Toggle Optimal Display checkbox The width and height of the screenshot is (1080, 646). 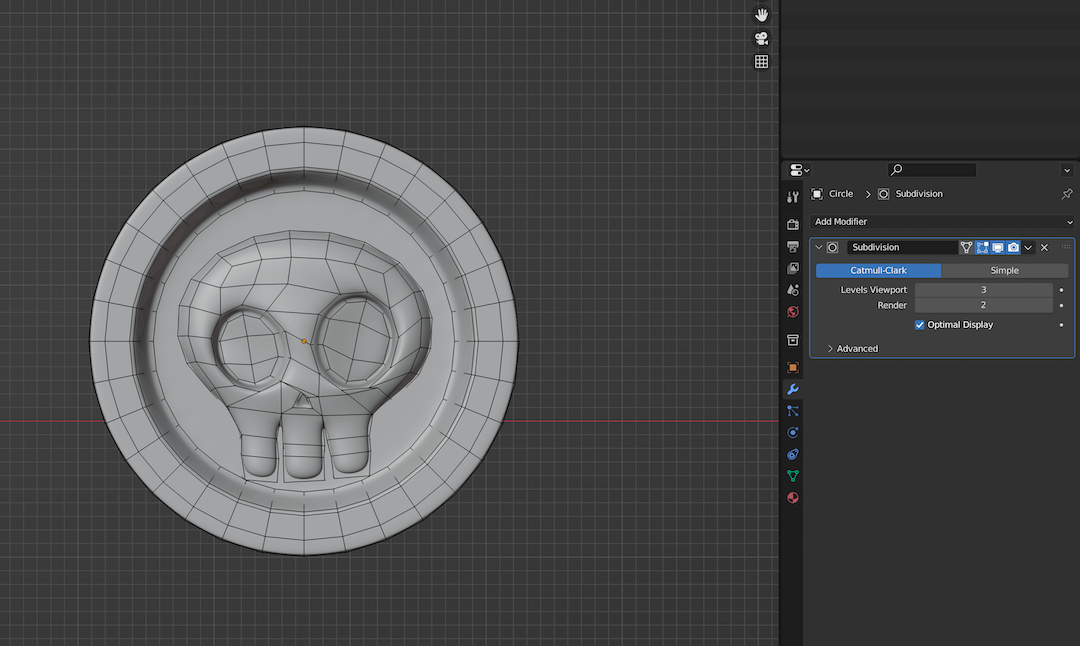tap(919, 324)
